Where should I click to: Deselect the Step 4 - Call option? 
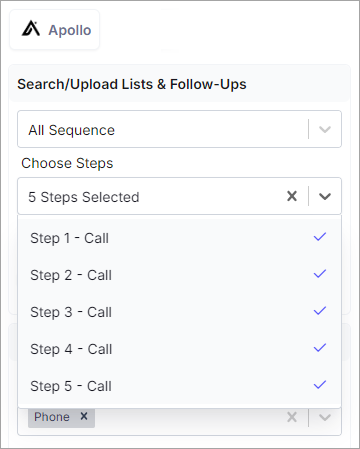(180, 349)
